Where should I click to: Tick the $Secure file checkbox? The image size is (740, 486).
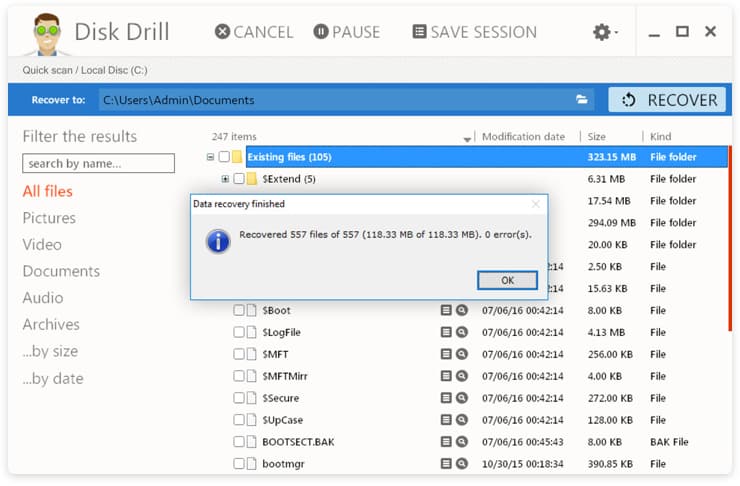tap(239, 398)
